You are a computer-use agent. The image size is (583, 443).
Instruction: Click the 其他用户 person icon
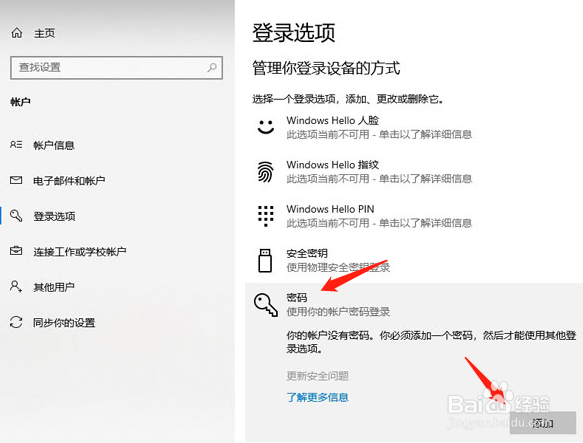[x=16, y=286]
